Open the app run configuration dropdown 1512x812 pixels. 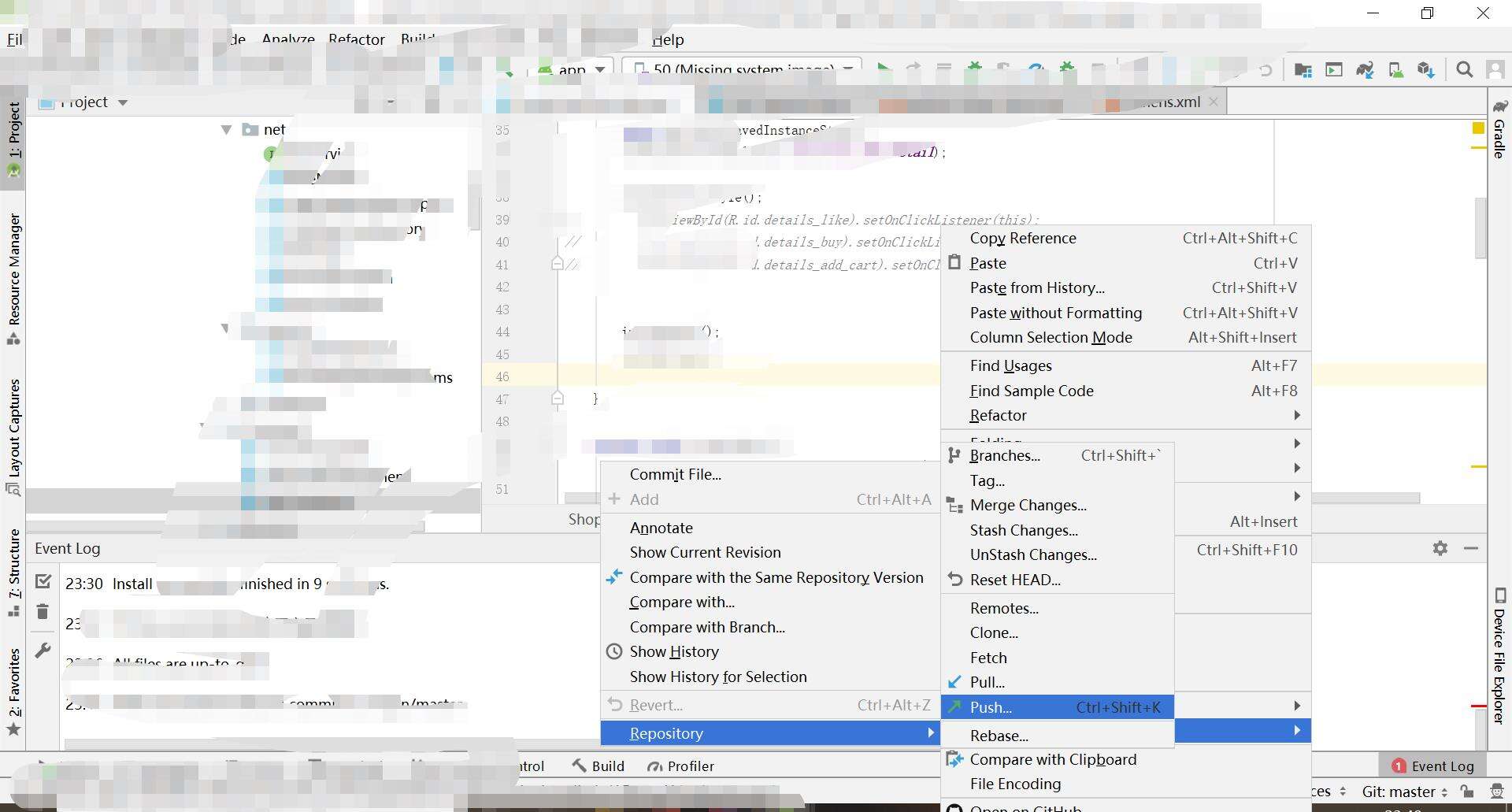[x=572, y=69]
